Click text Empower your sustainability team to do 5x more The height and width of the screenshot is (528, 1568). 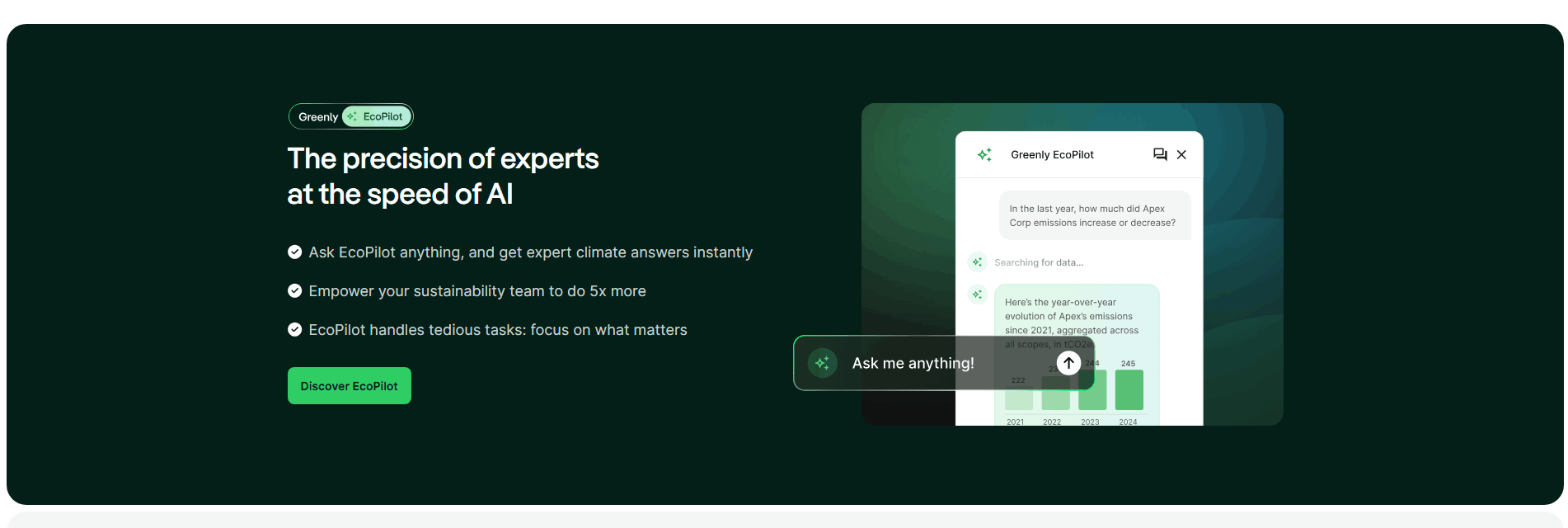tap(477, 291)
